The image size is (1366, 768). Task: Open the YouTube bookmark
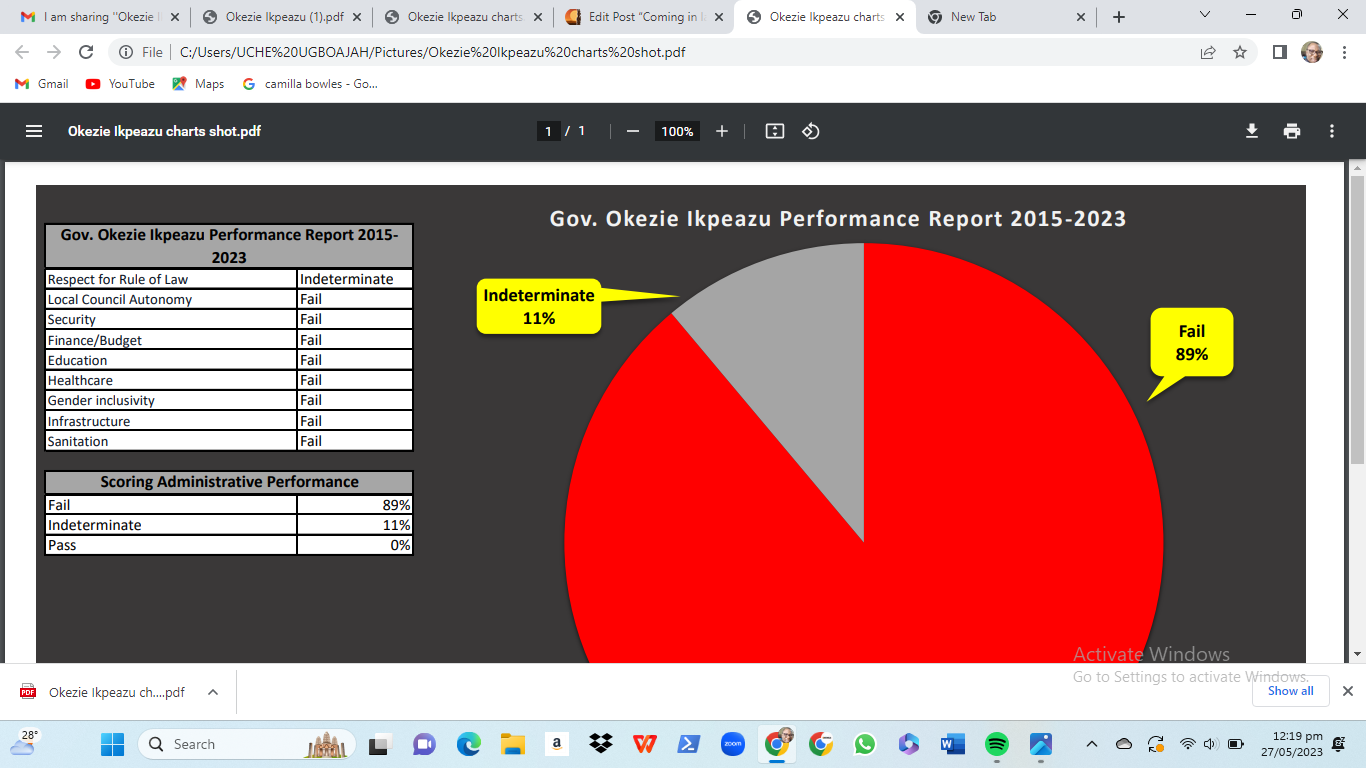point(120,84)
